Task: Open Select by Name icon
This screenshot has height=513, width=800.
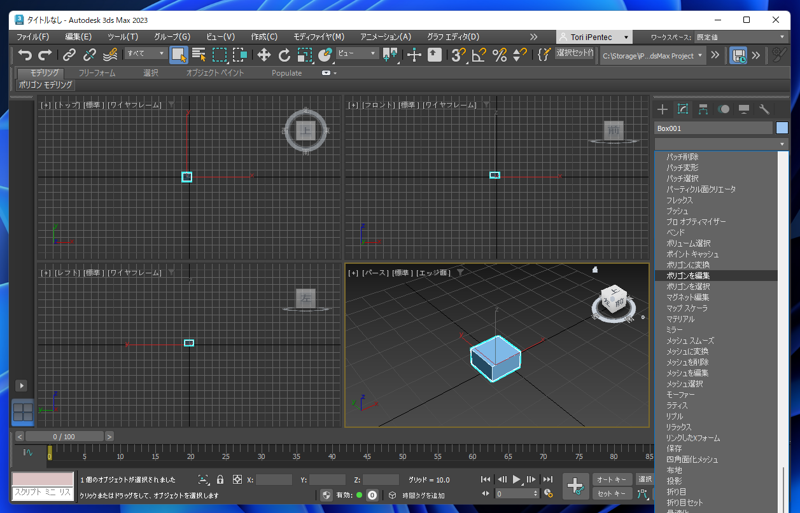Action: (199, 55)
